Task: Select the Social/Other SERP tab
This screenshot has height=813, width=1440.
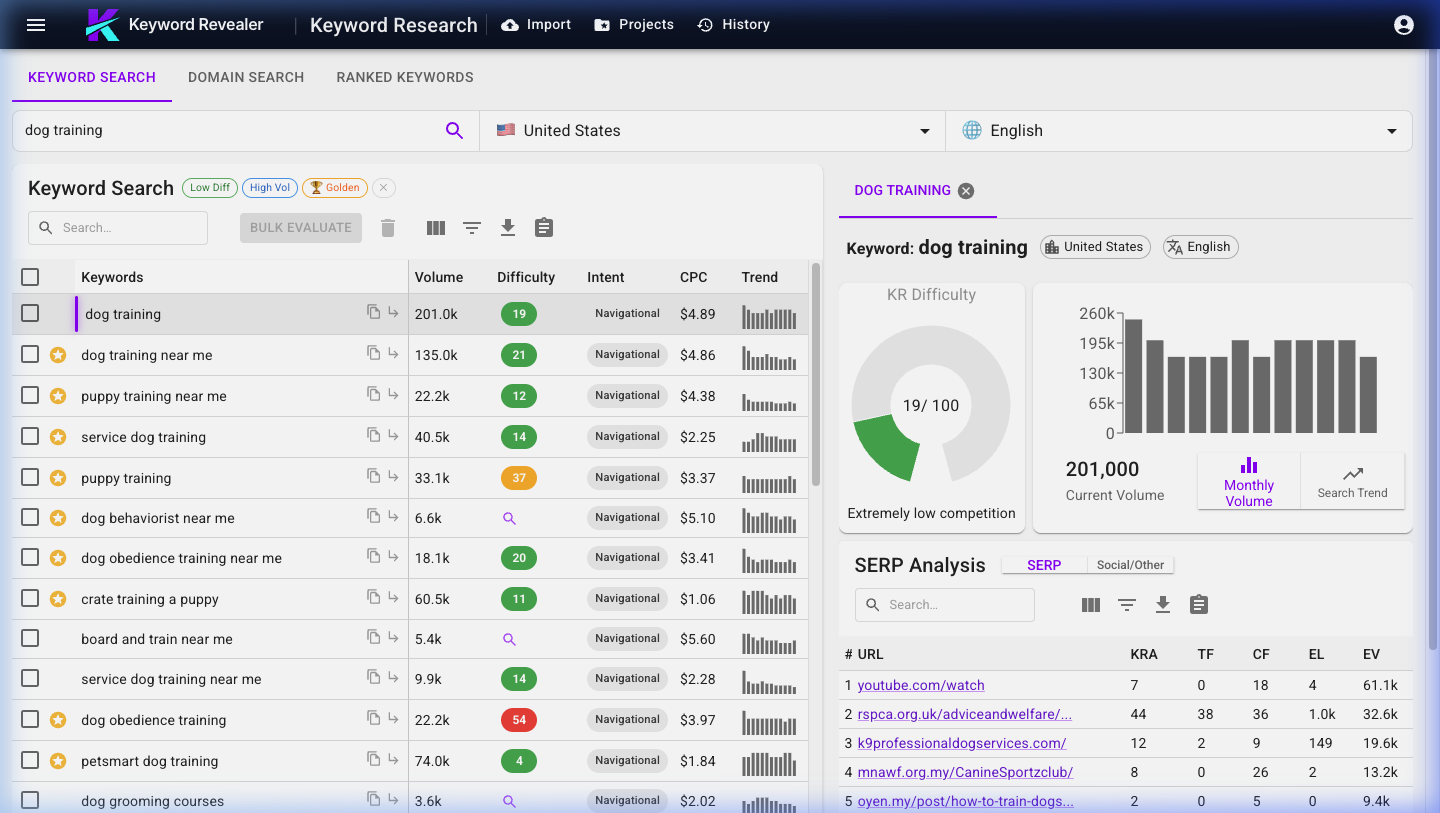Action: click(x=1130, y=565)
